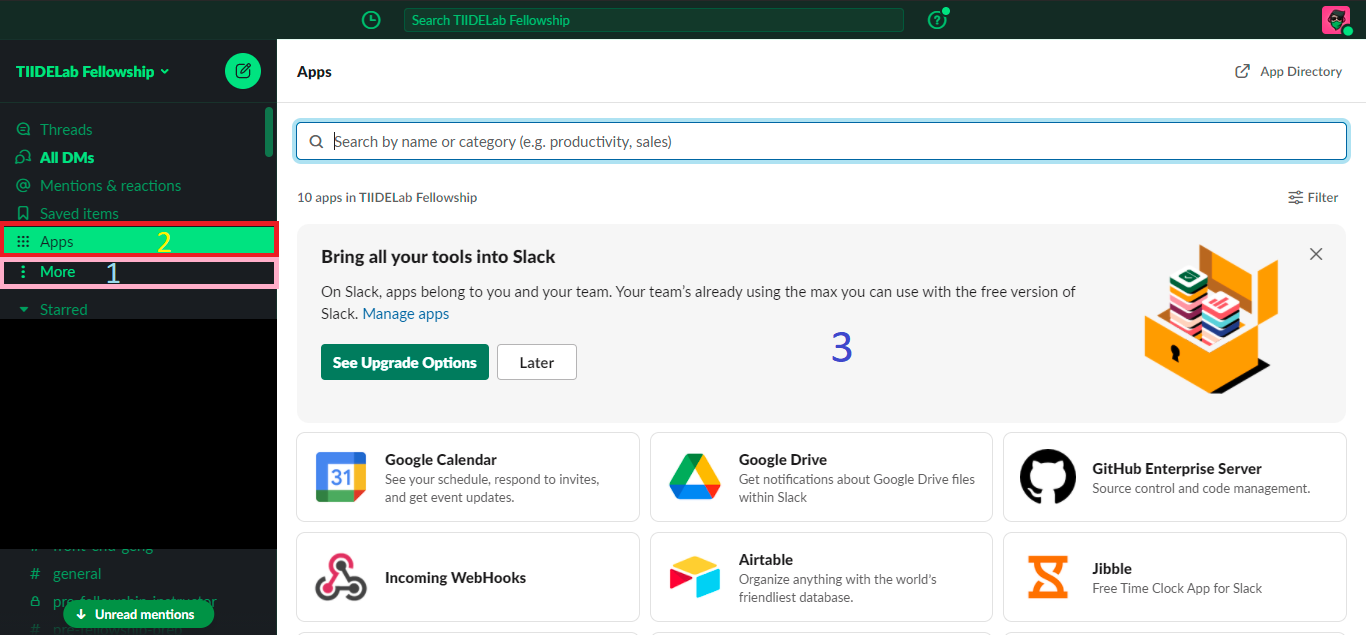
Task: Click the Later button
Action: (x=537, y=362)
